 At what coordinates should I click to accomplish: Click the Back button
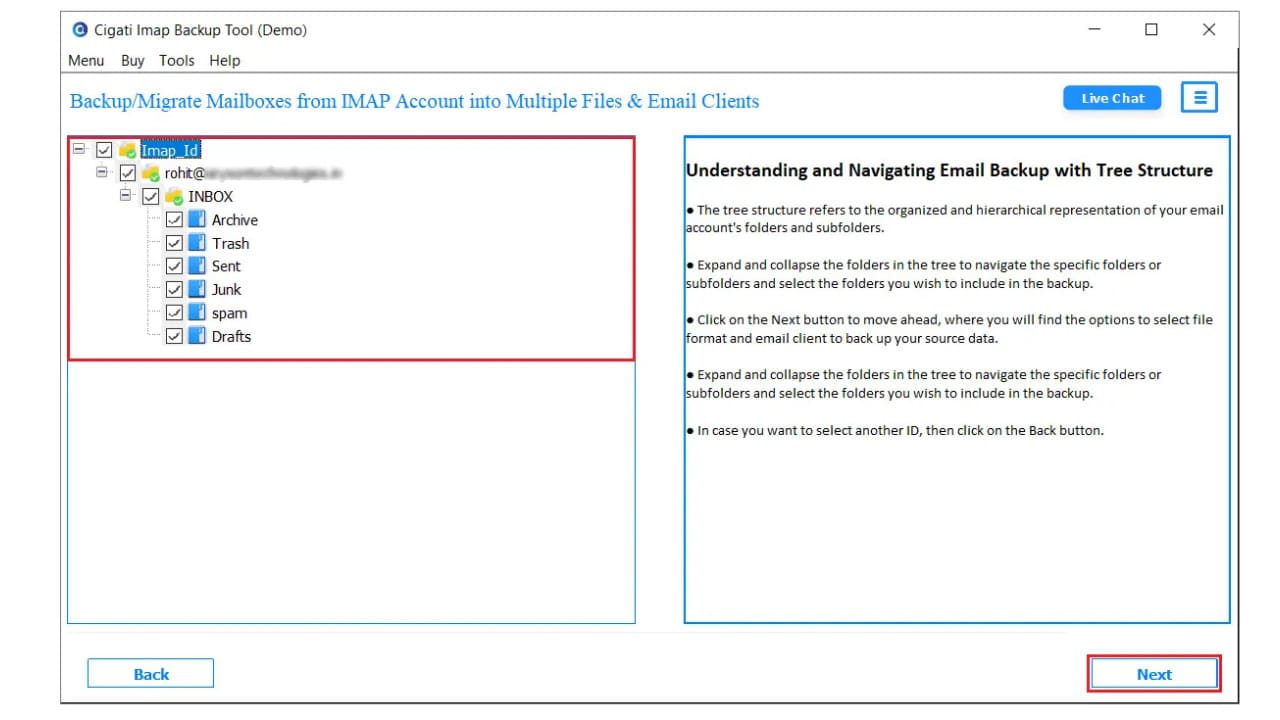(151, 674)
